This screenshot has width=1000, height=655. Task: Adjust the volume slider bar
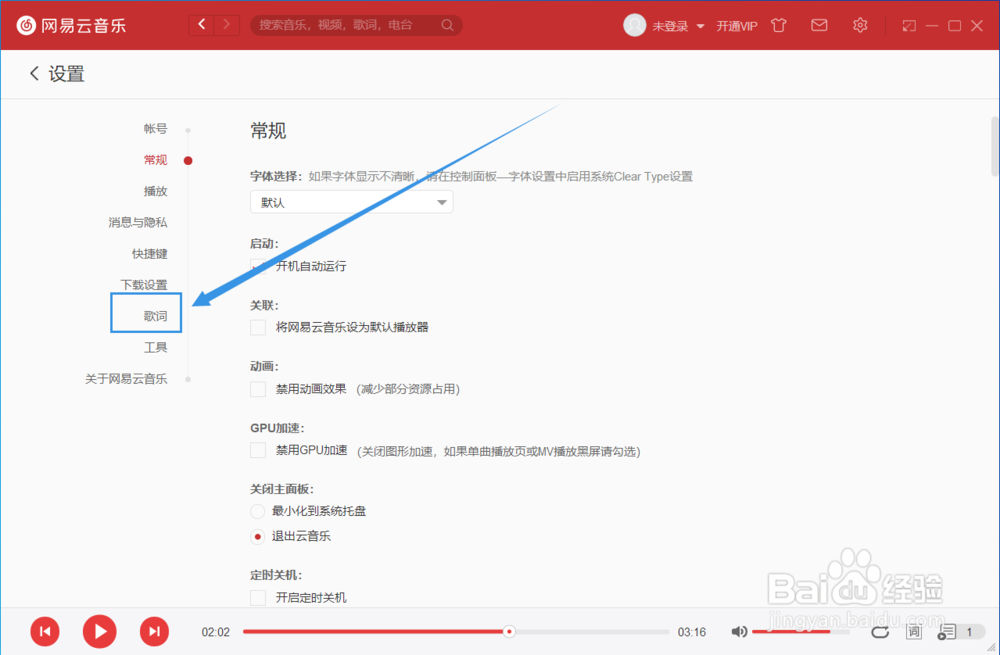tap(800, 631)
